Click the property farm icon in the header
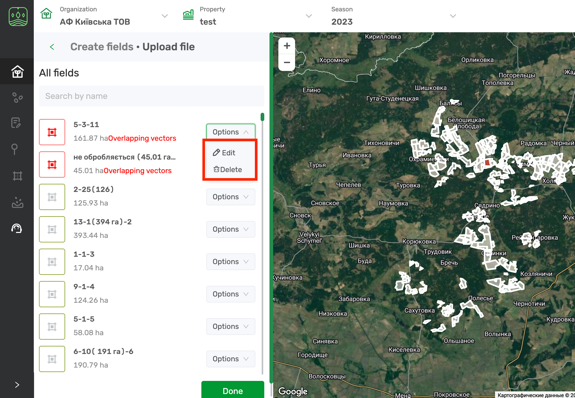 pyautogui.click(x=188, y=15)
